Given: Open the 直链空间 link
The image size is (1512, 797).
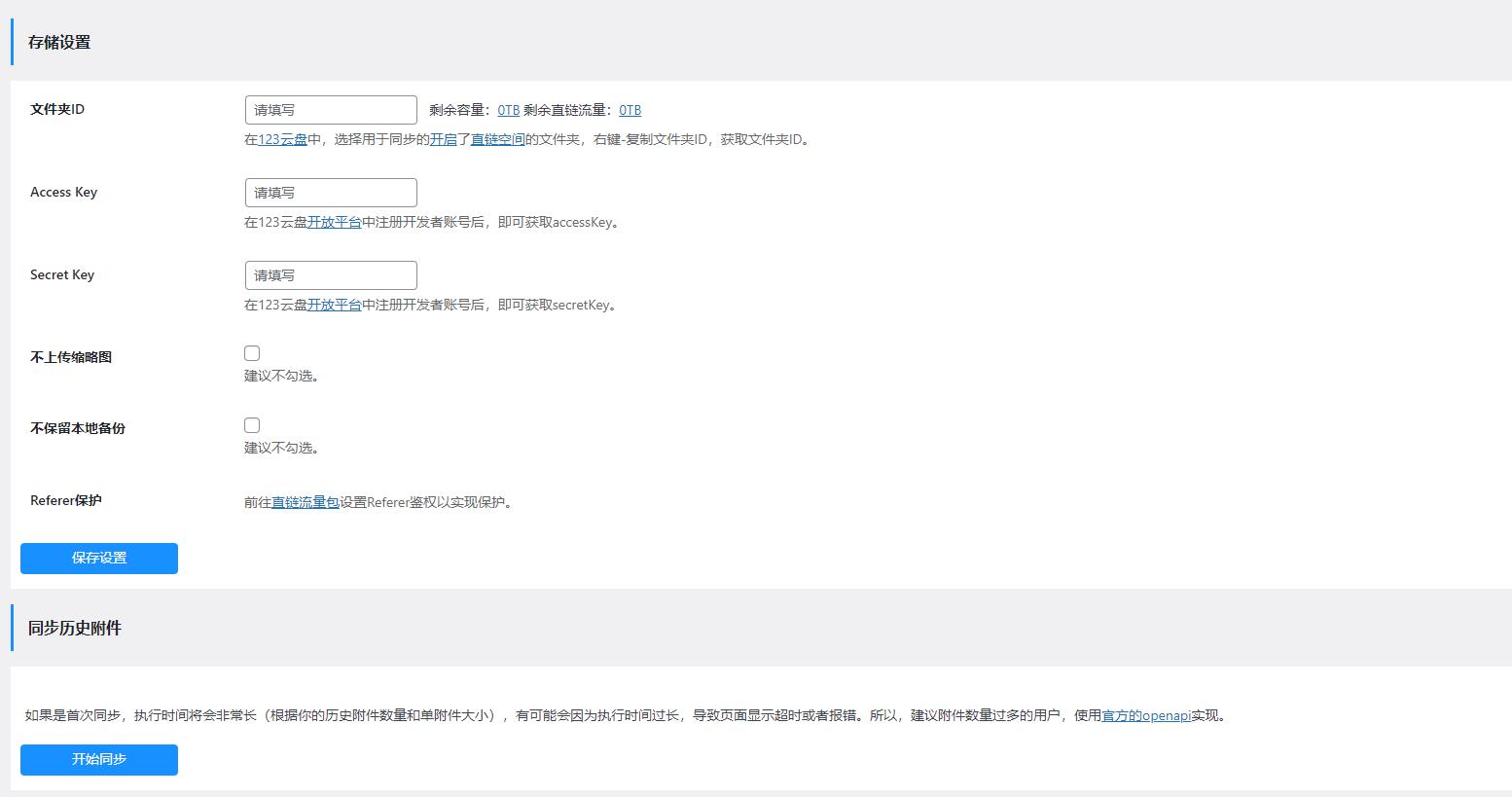Looking at the screenshot, I should (497, 139).
